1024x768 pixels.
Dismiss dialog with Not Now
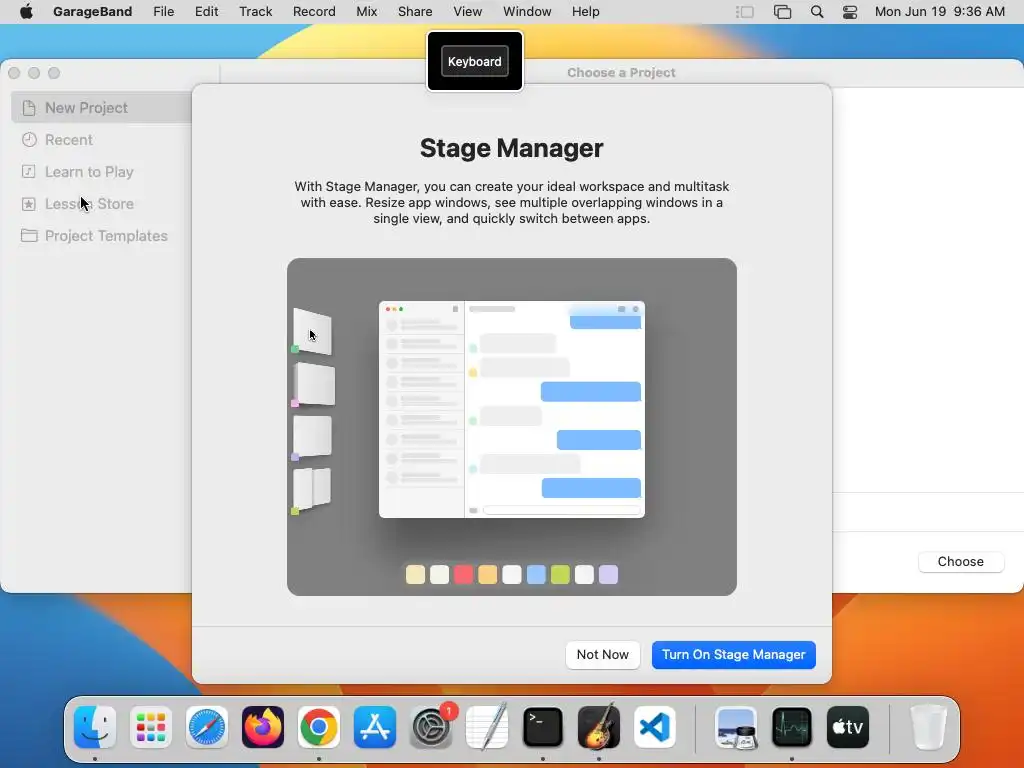[602, 654]
